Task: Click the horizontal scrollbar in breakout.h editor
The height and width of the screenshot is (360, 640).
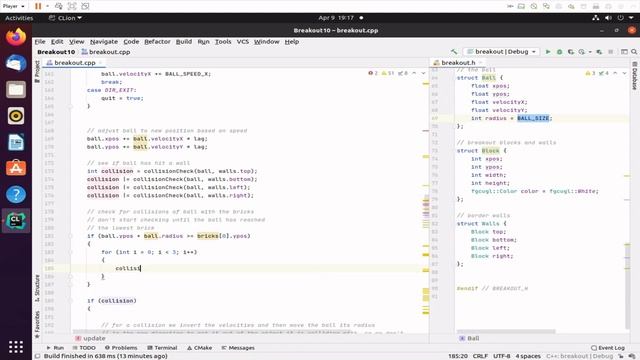Action: pyautogui.click(x=506, y=331)
